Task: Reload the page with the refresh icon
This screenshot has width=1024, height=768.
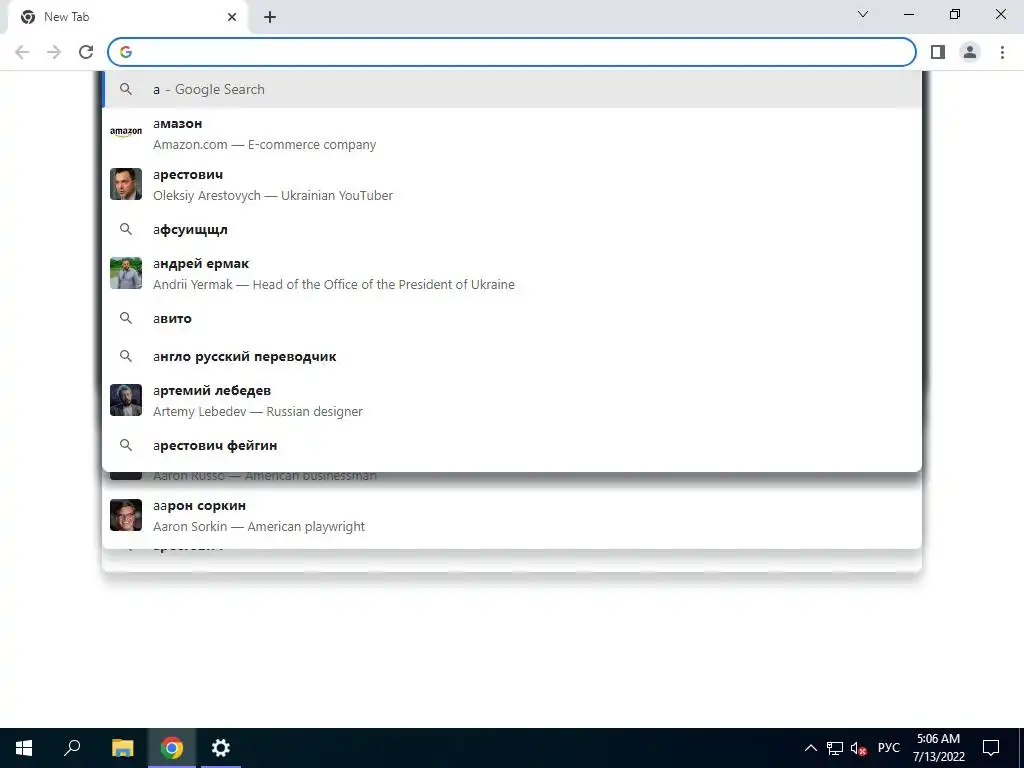Action: pos(86,52)
